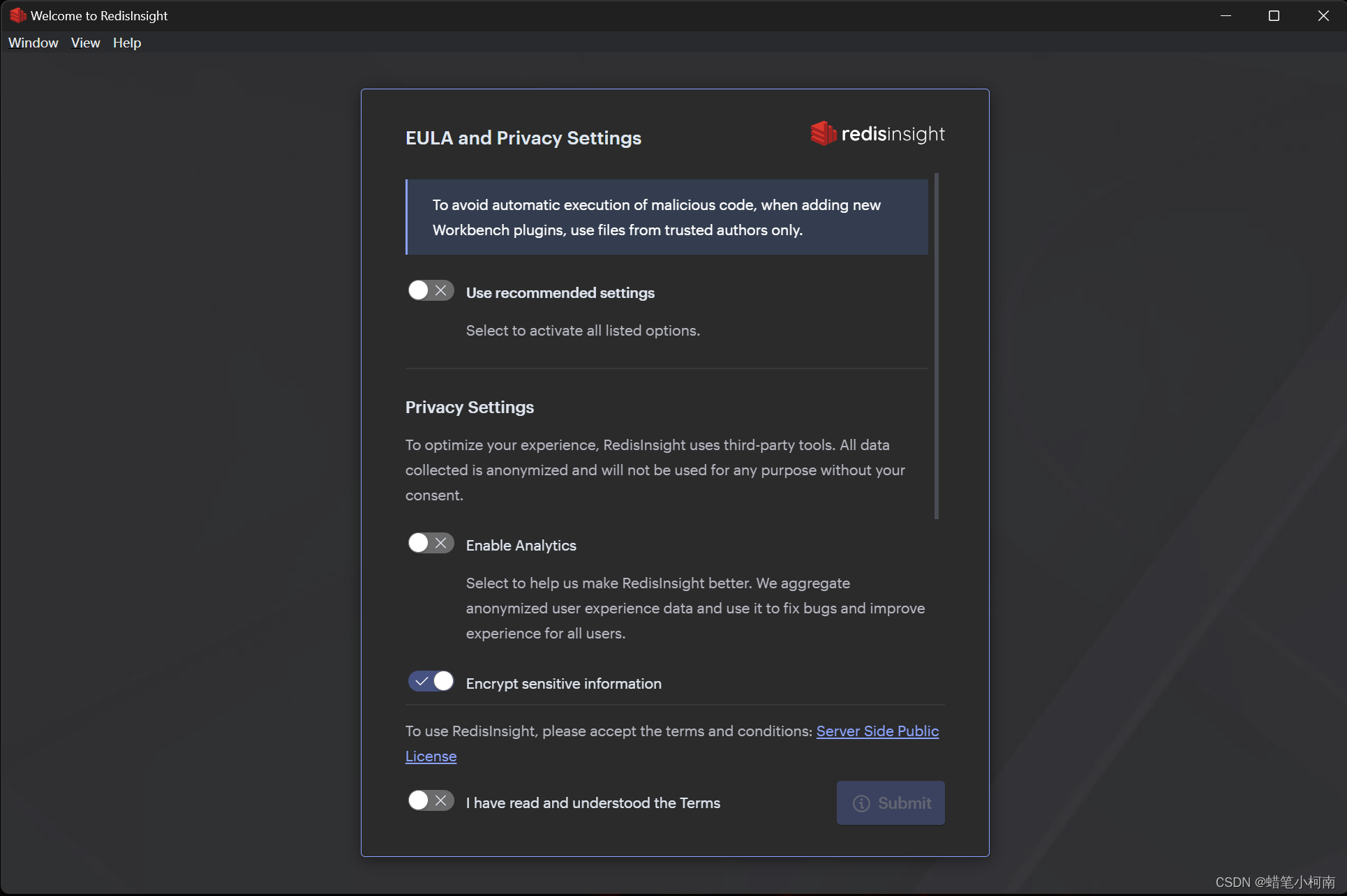The width and height of the screenshot is (1347, 896).
Task: Click the RedisInsight icon in title bar
Action: [17, 15]
